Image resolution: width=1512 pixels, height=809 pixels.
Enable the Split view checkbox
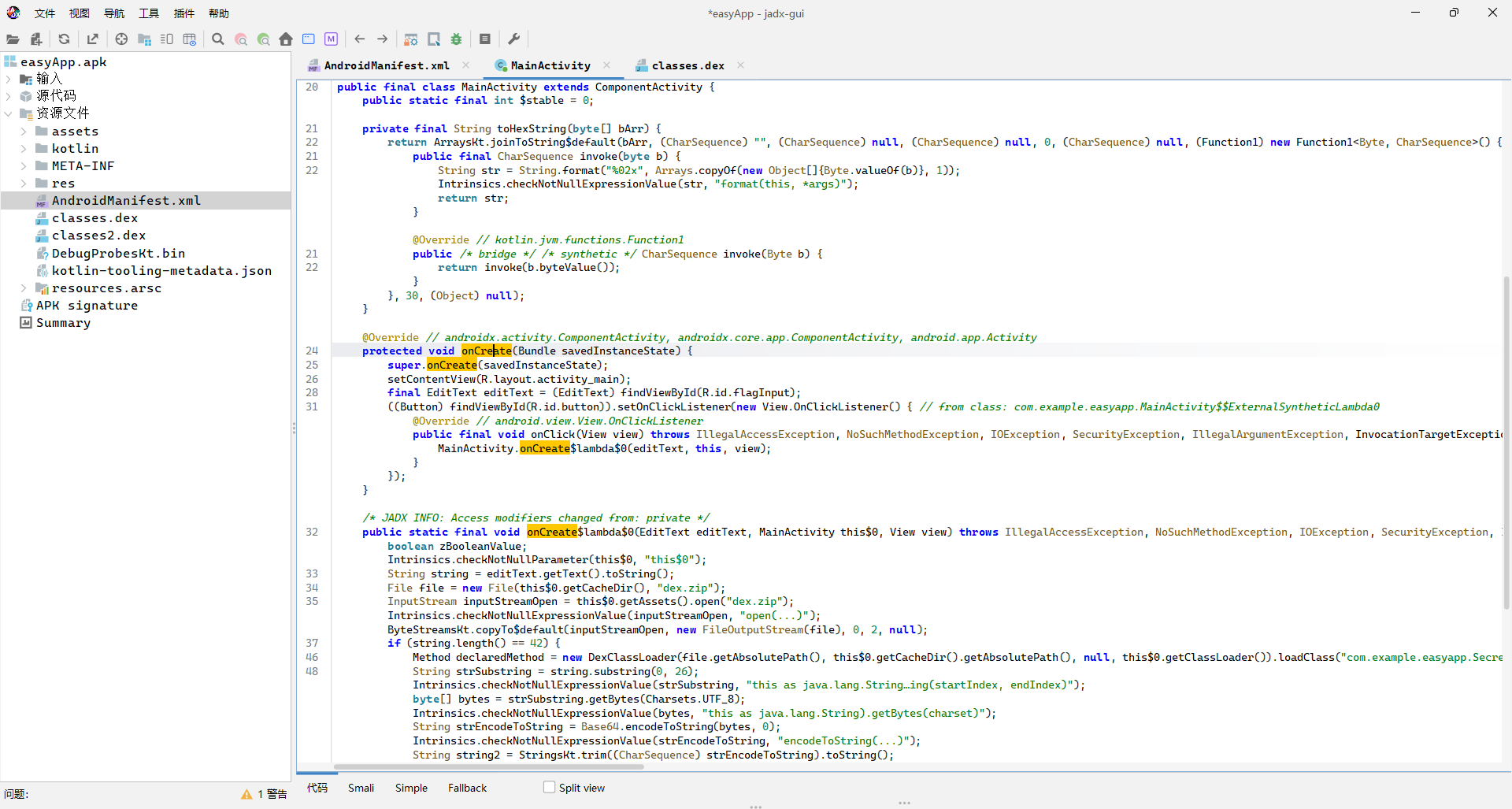[x=550, y=787]
